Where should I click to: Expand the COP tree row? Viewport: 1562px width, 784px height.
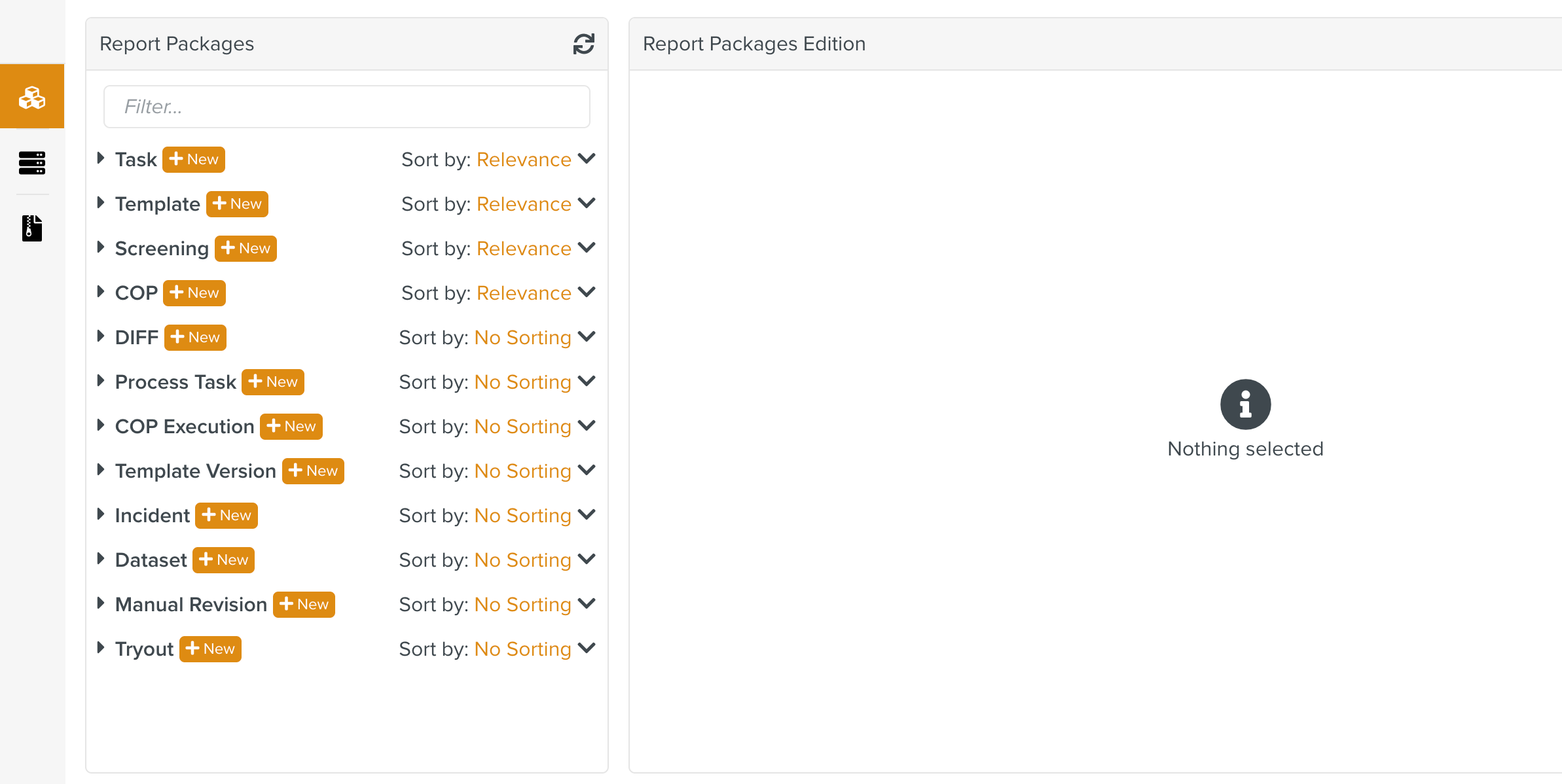tap(101, 291)
